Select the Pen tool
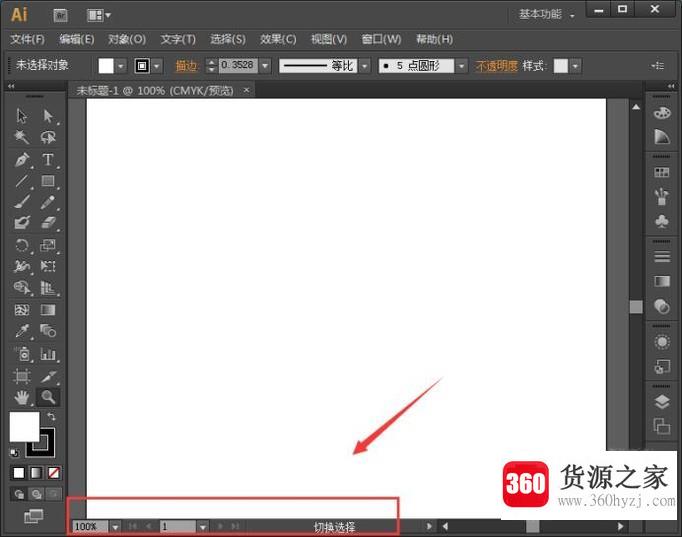Image resolution: width=682 pixels, height=537 pixels. click(22, 160)
